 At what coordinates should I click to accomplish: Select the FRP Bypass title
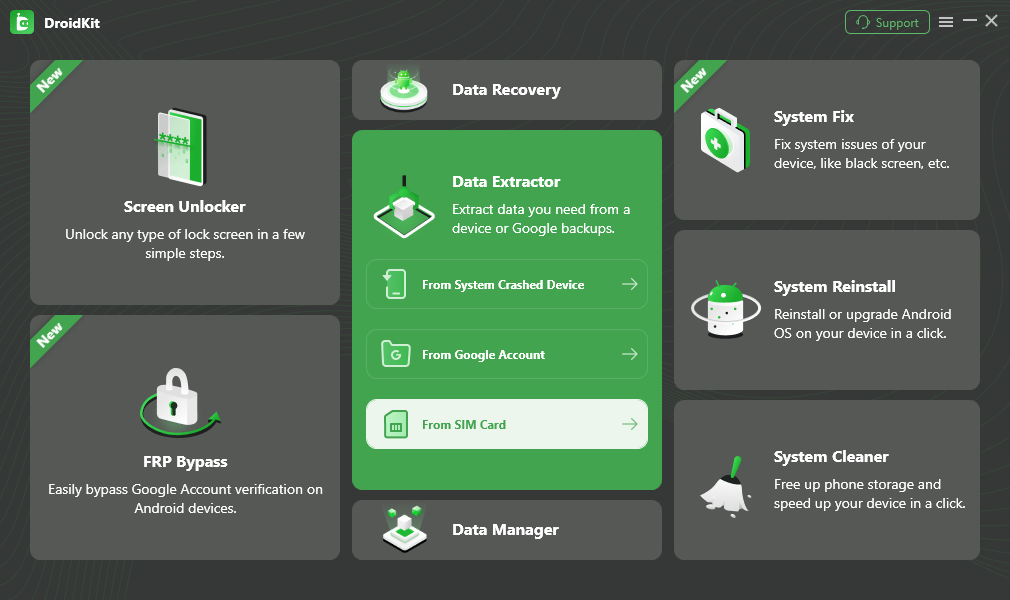point(186,462)
